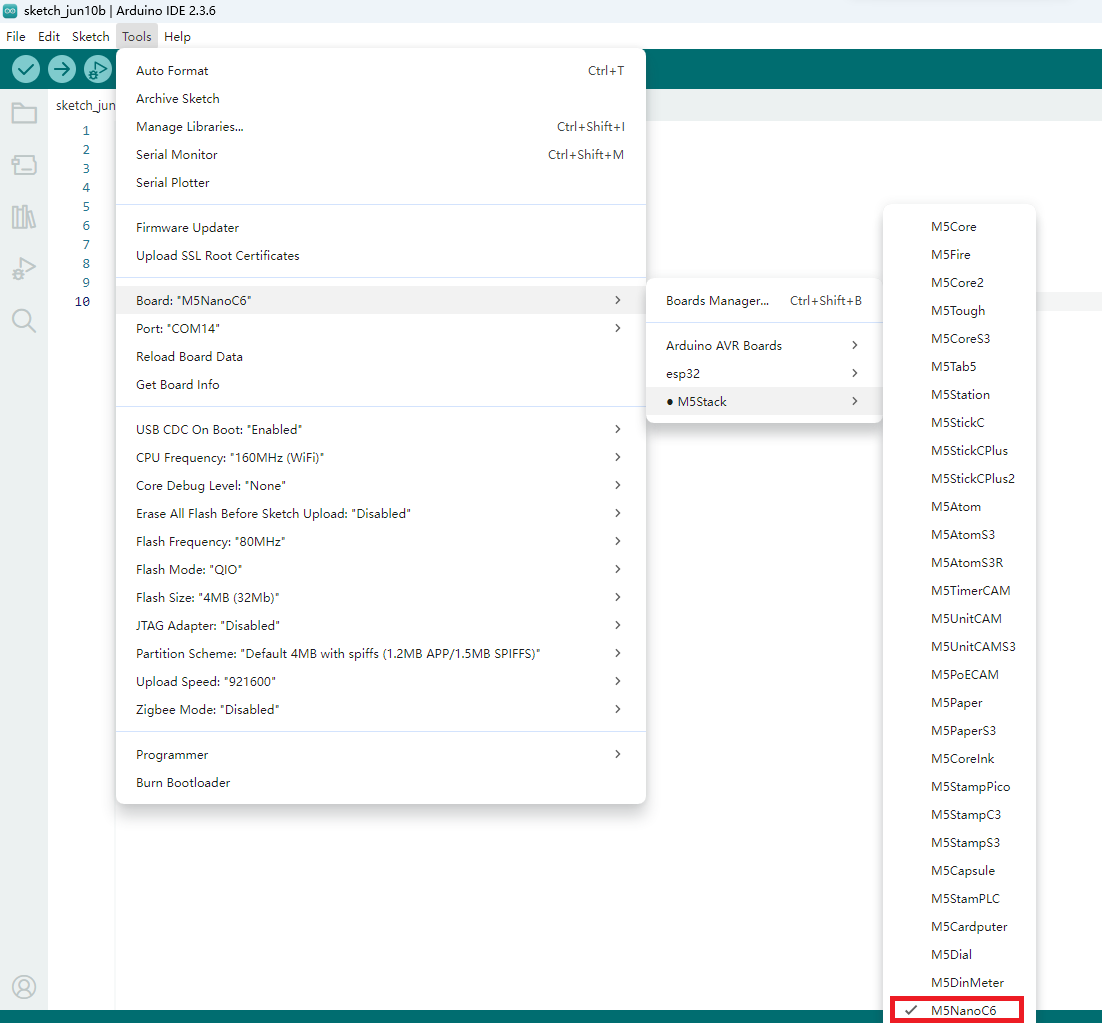
Task: Expand Board: "M5NanoC6" submenu
Action: [380, 301]
